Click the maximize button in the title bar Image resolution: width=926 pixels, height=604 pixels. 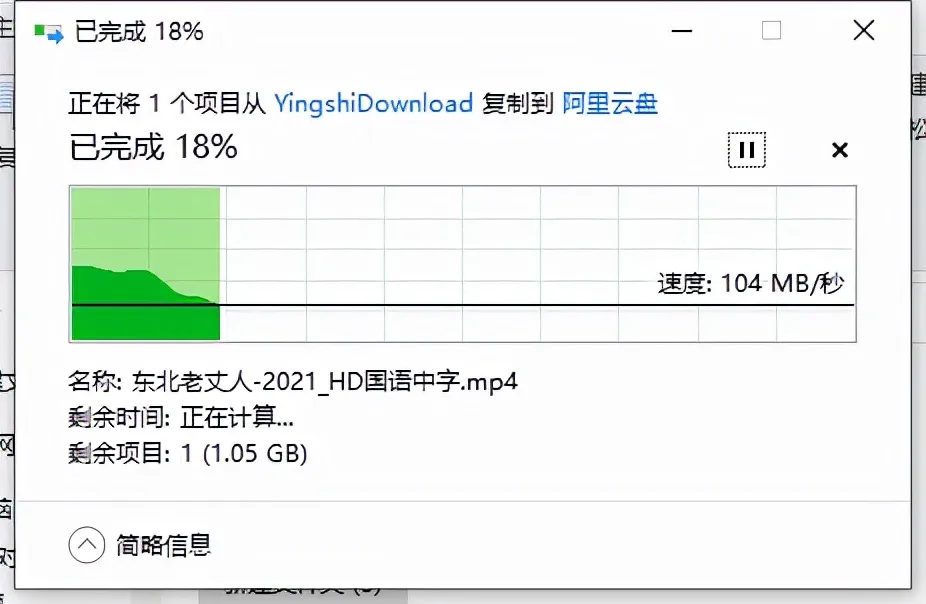coord(771,30)
